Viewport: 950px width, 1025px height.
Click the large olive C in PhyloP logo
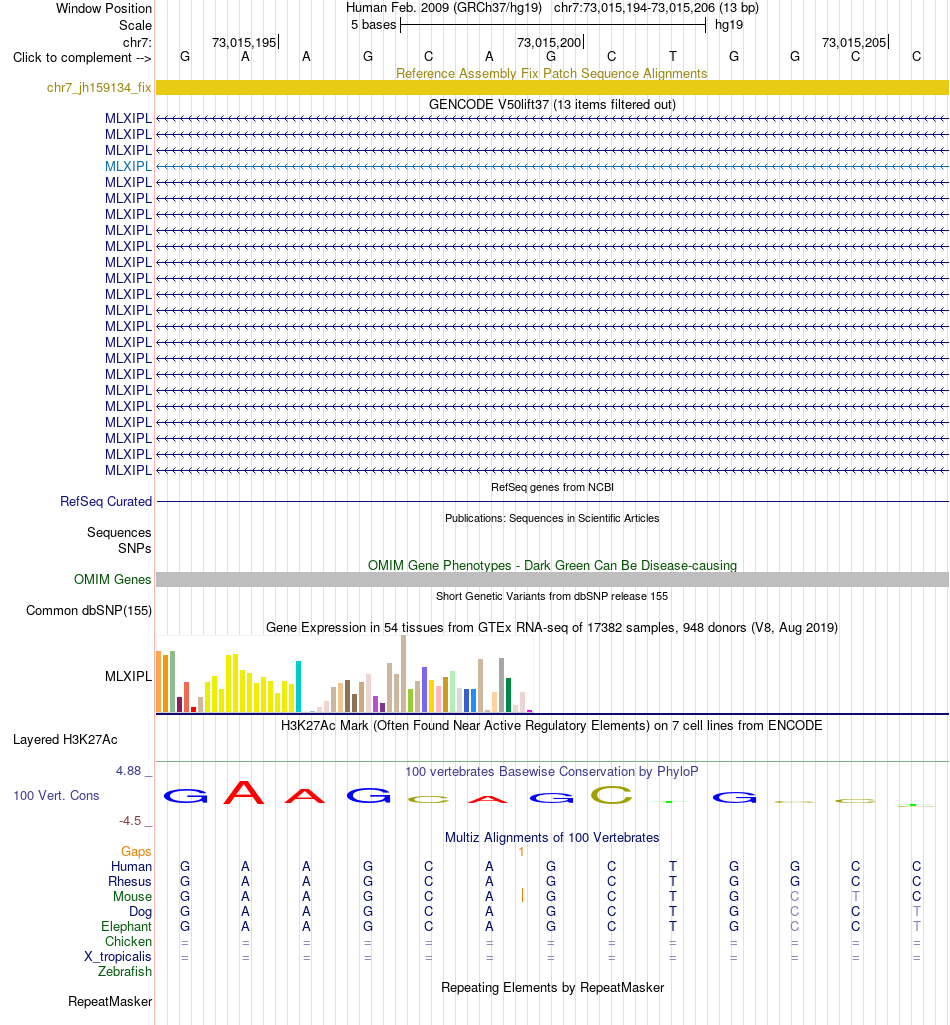coord(611,795)
